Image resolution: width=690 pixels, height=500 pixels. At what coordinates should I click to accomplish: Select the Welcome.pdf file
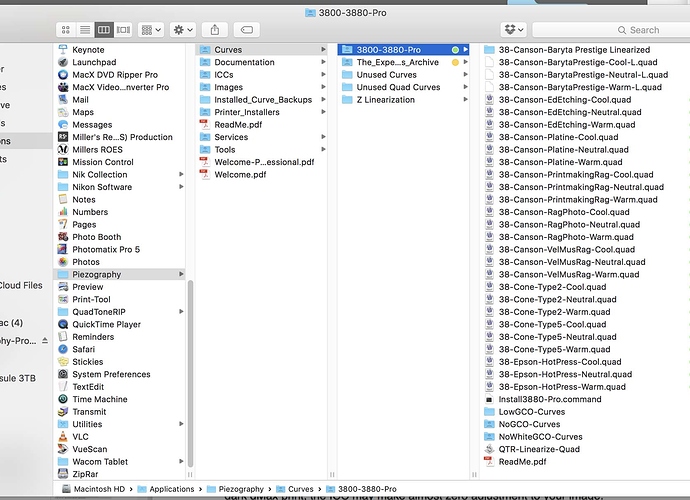tap(262, 175)
